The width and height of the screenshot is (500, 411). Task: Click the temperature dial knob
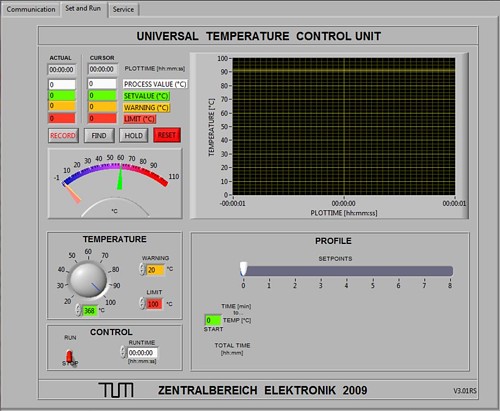[x=88, y=280]
